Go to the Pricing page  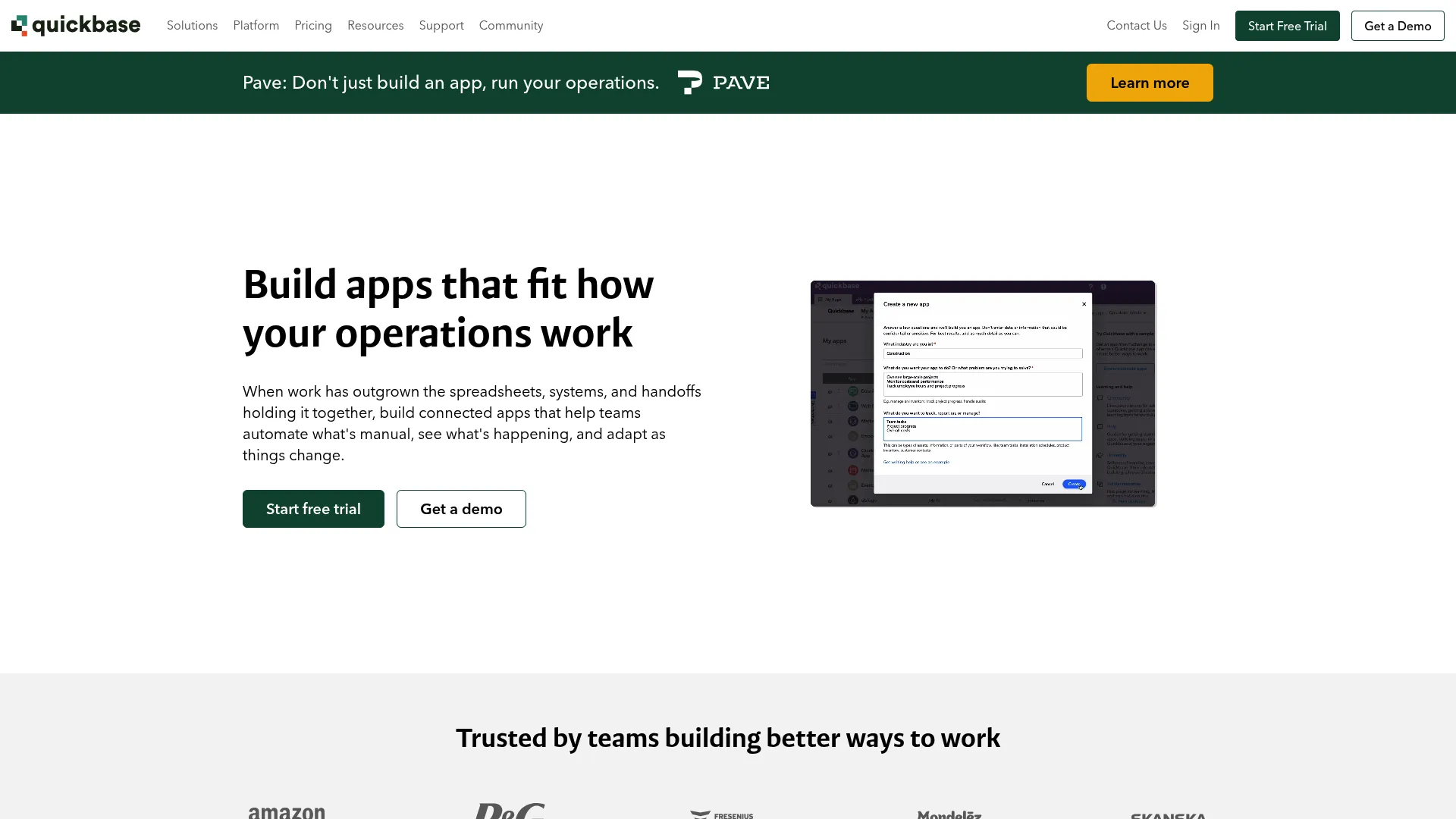313,26
